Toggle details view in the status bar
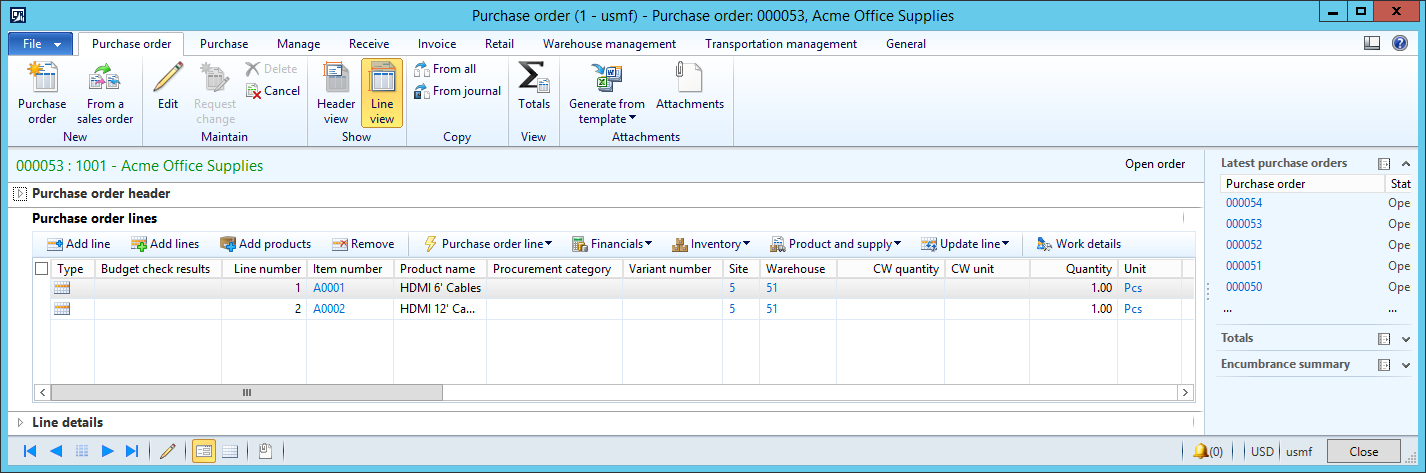This screenshot has height=473, width=1426. [203, 452]
